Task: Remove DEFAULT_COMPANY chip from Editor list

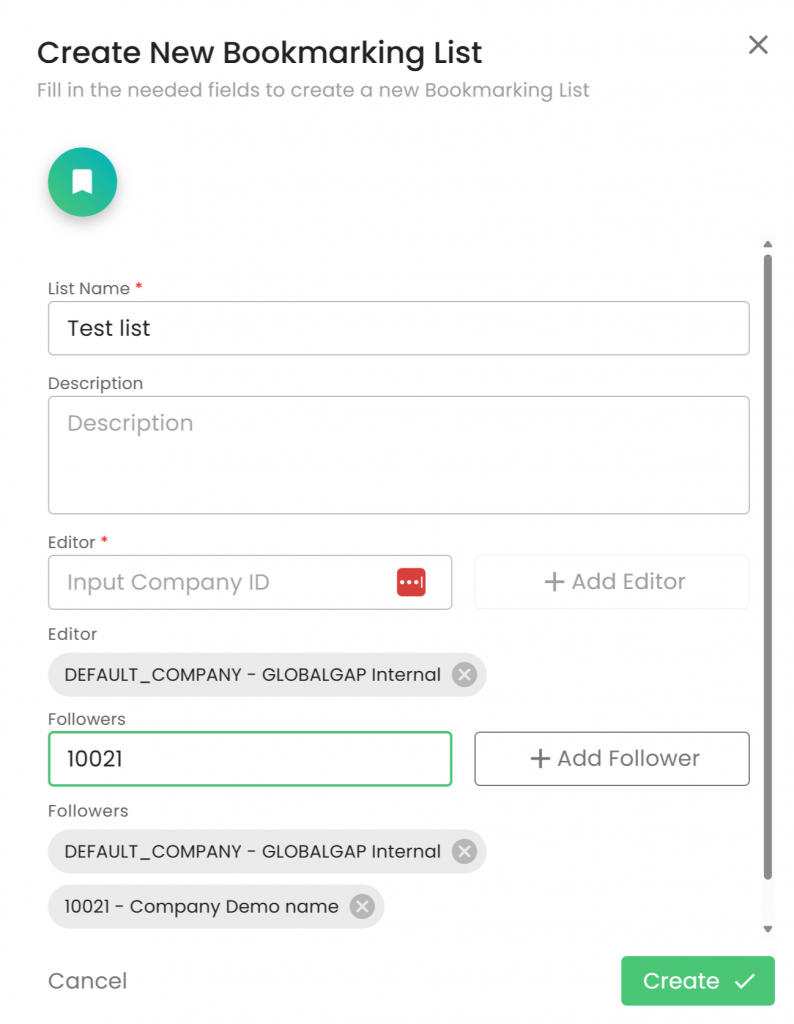Action: click(x=464, y=675)
